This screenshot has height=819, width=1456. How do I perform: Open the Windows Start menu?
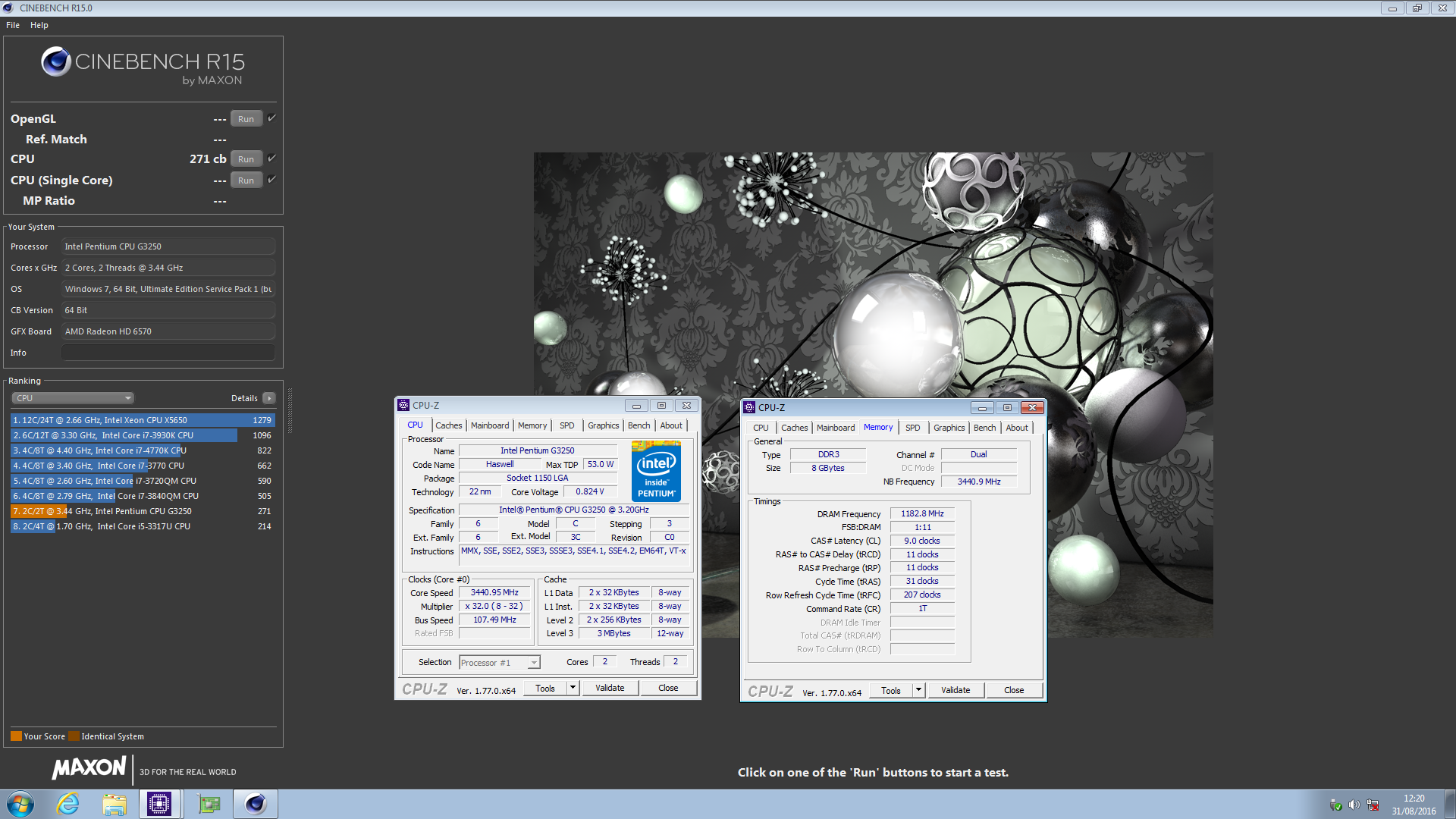[20, 804]
